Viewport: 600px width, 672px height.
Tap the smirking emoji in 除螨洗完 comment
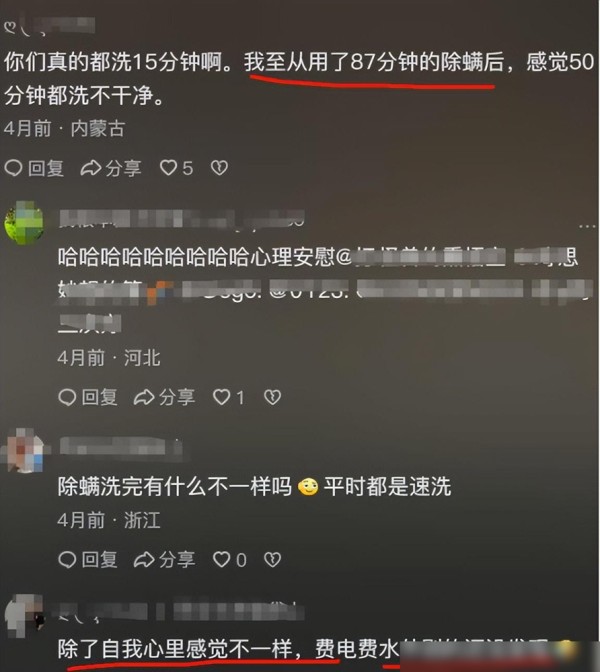click(308, 487)
